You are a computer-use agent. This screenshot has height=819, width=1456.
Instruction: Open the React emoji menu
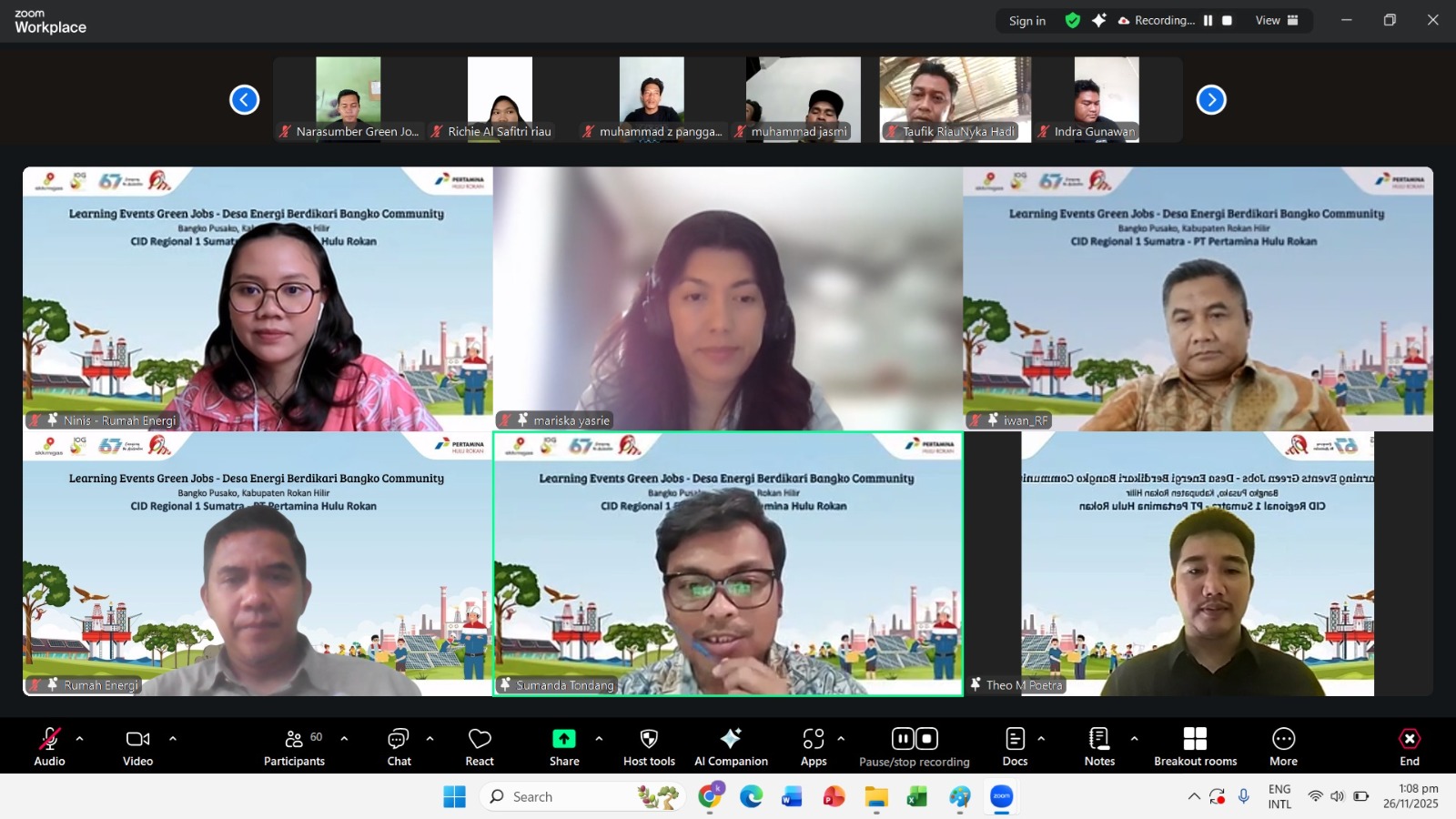pyautogui.click(x=480, y=746)
